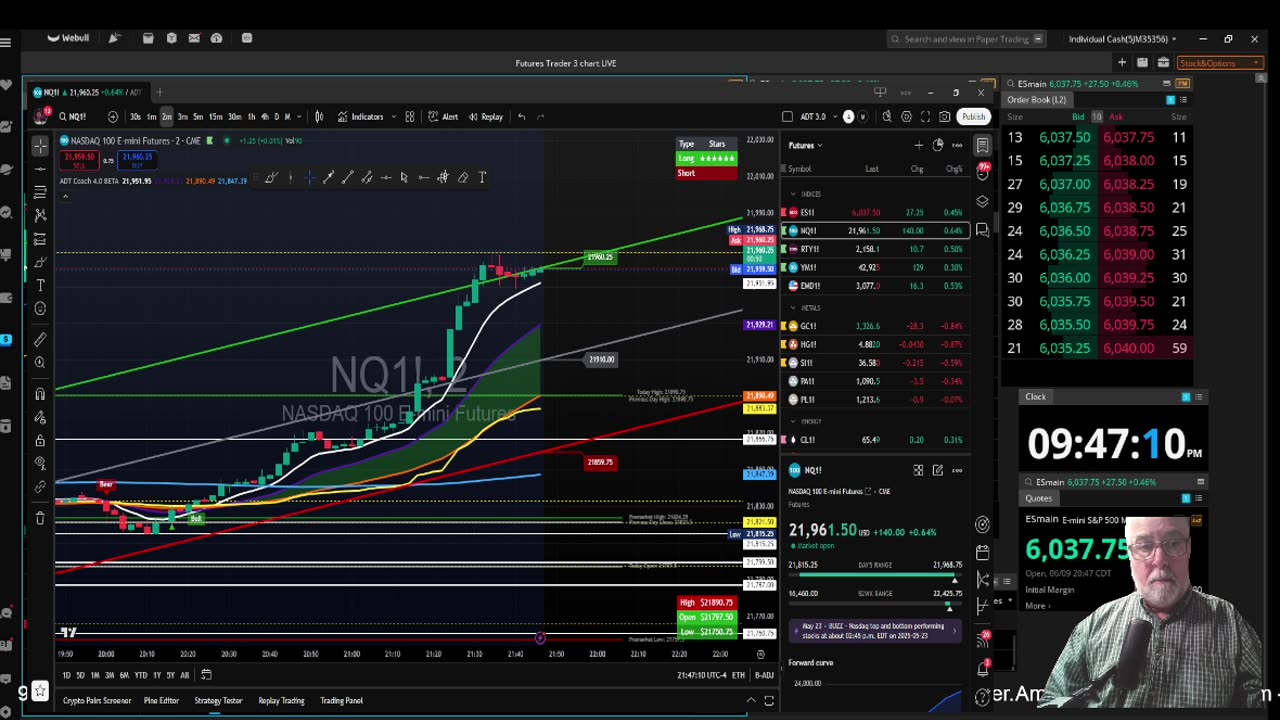The width and height of the screenshot is (1280, 720).
Task: Open the watchlist panel icon in right sidebar
Action: coord(983,145)
